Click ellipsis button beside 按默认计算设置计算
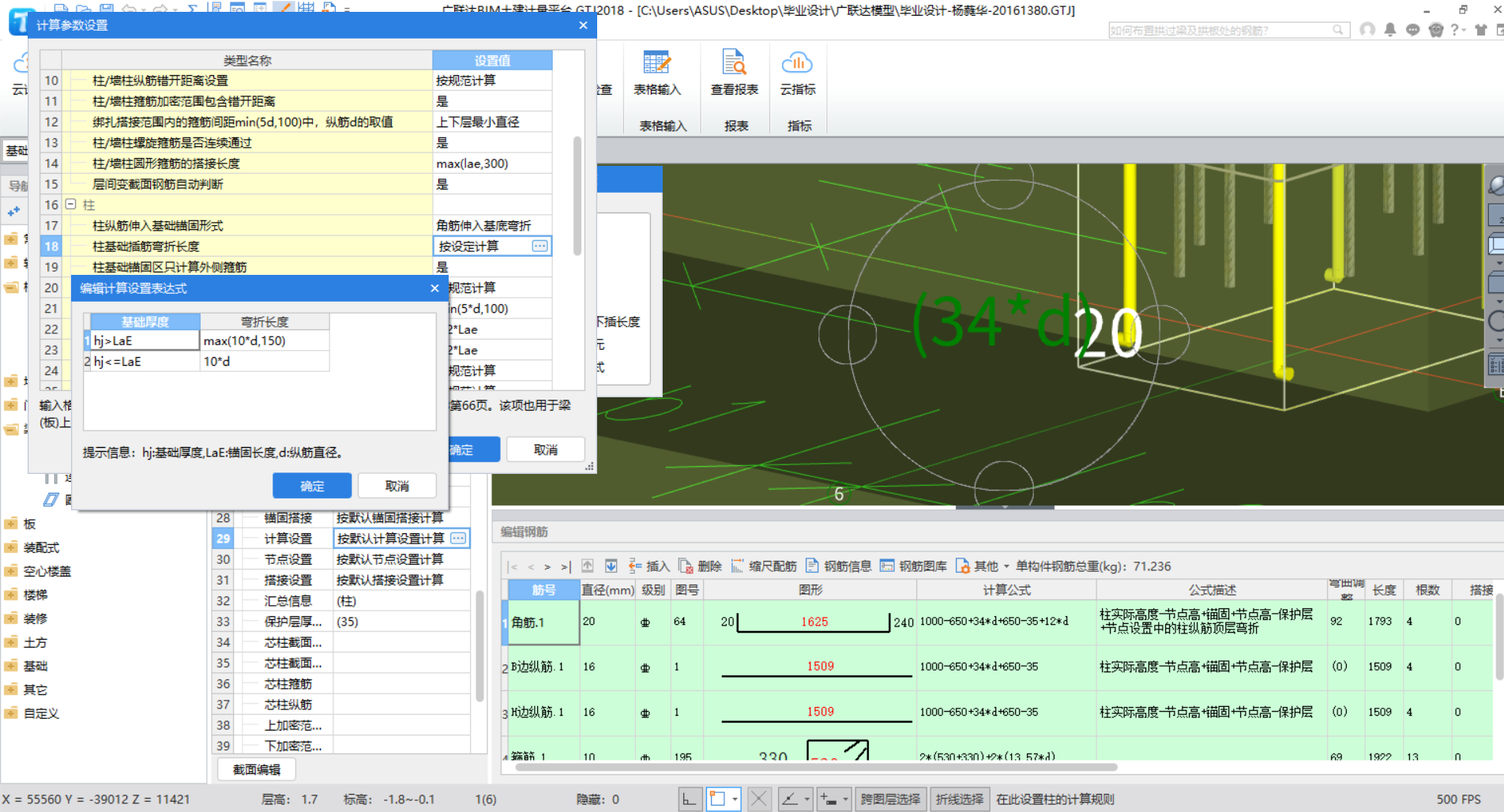 [458, 538]
